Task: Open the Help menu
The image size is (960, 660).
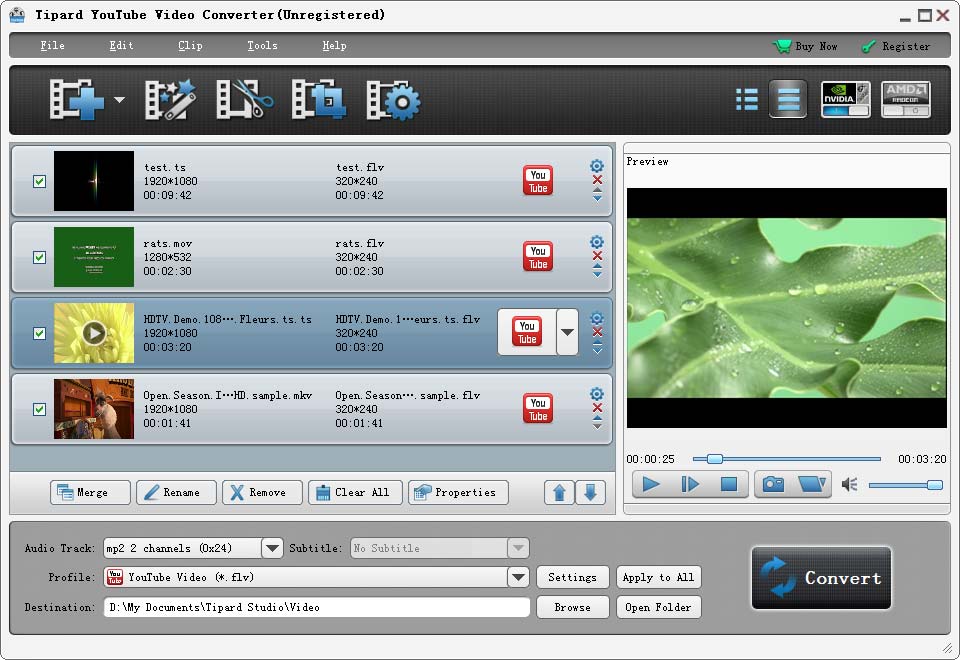Action: pos(334,45)
